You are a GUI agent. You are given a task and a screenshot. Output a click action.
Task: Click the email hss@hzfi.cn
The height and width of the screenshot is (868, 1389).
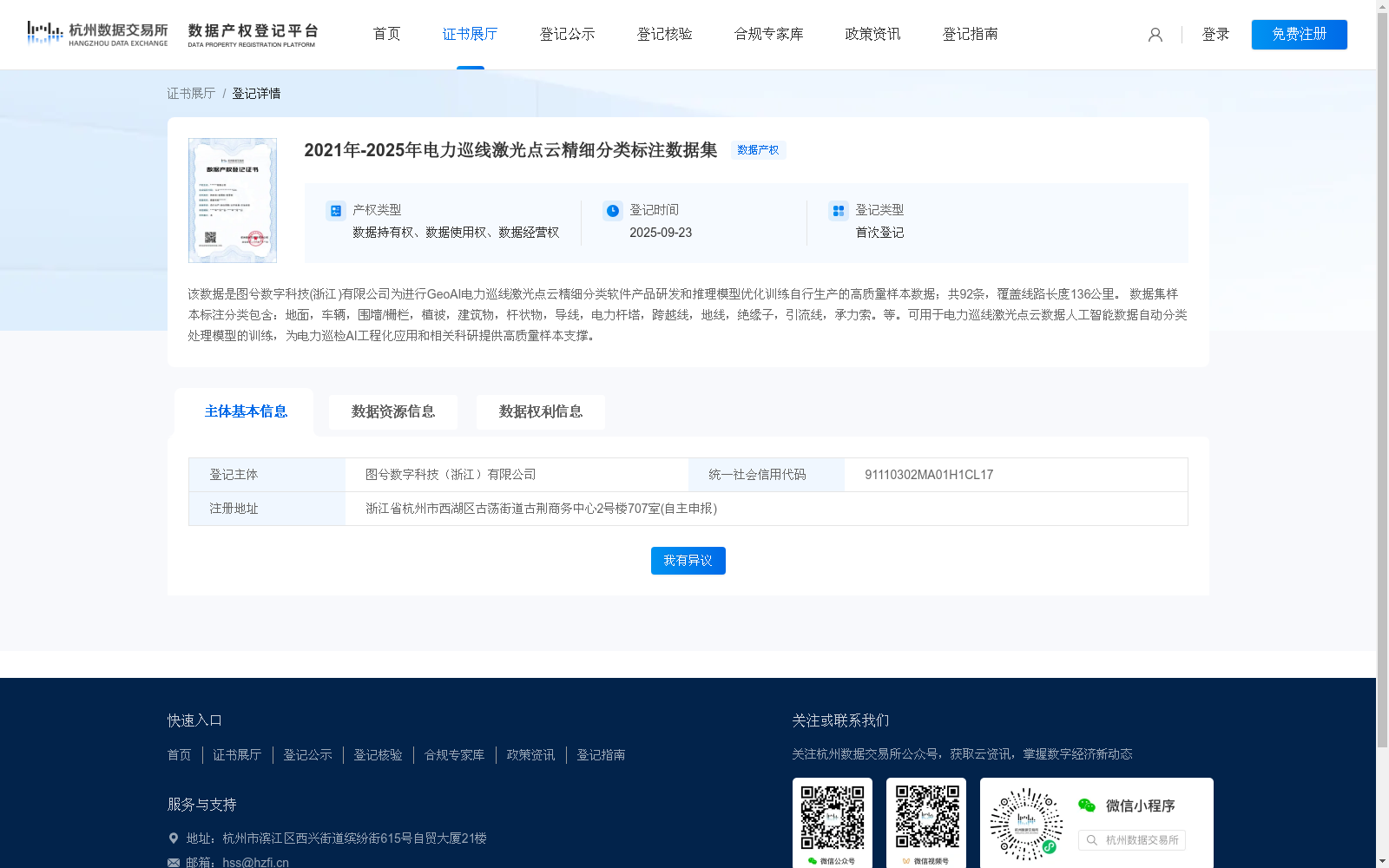tap(255, 862)
